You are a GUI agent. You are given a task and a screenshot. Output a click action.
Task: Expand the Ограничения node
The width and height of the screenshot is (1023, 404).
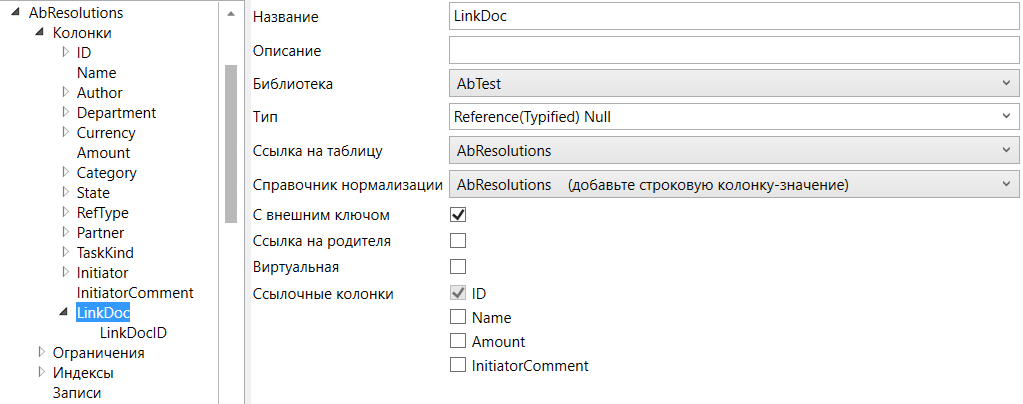tap(41, 352)
